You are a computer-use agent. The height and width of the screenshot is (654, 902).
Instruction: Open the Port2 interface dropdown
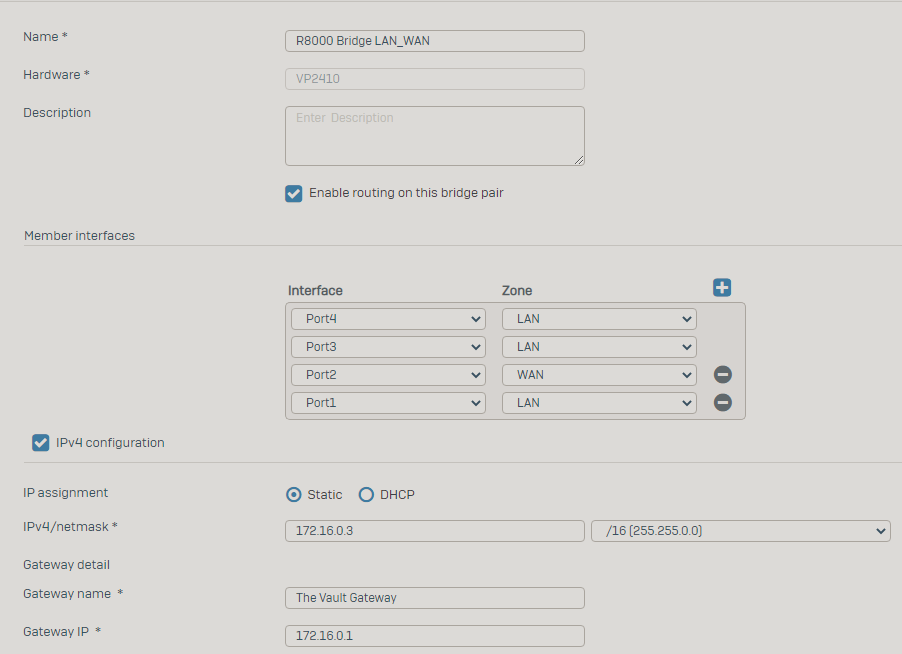coord(388,375)
